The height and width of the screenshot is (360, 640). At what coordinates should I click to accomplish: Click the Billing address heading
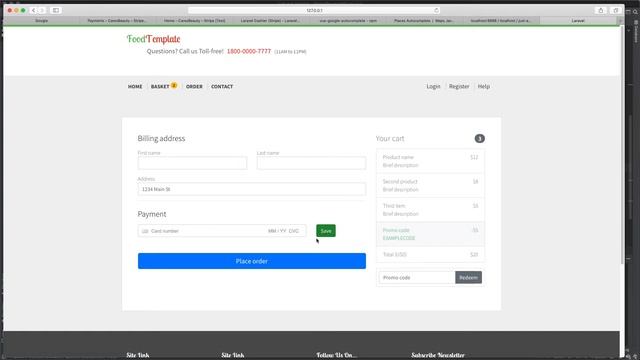point(161,138)
